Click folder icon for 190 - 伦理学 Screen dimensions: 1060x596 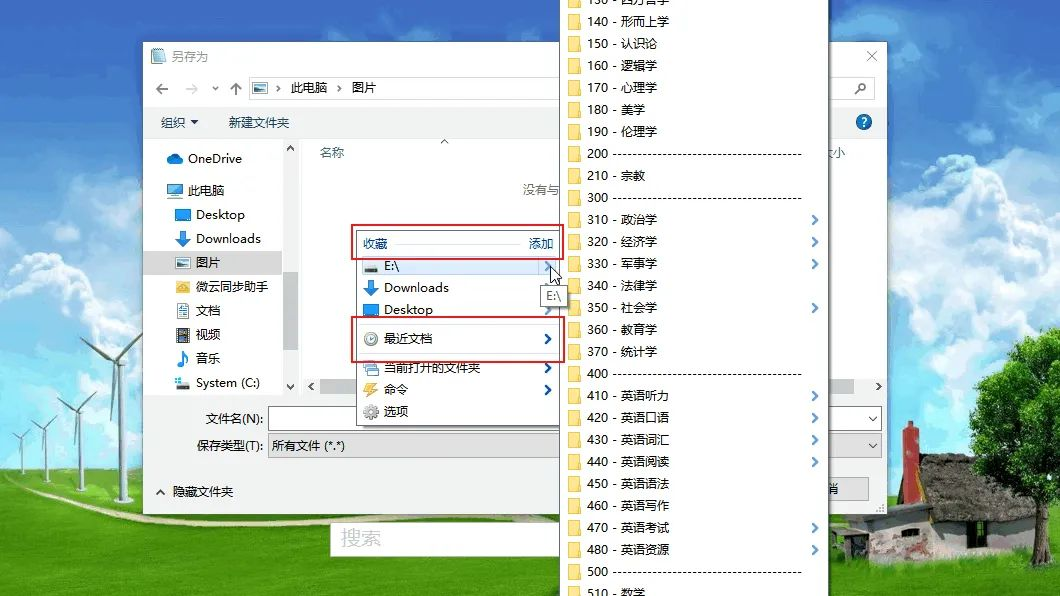point(575,132)
